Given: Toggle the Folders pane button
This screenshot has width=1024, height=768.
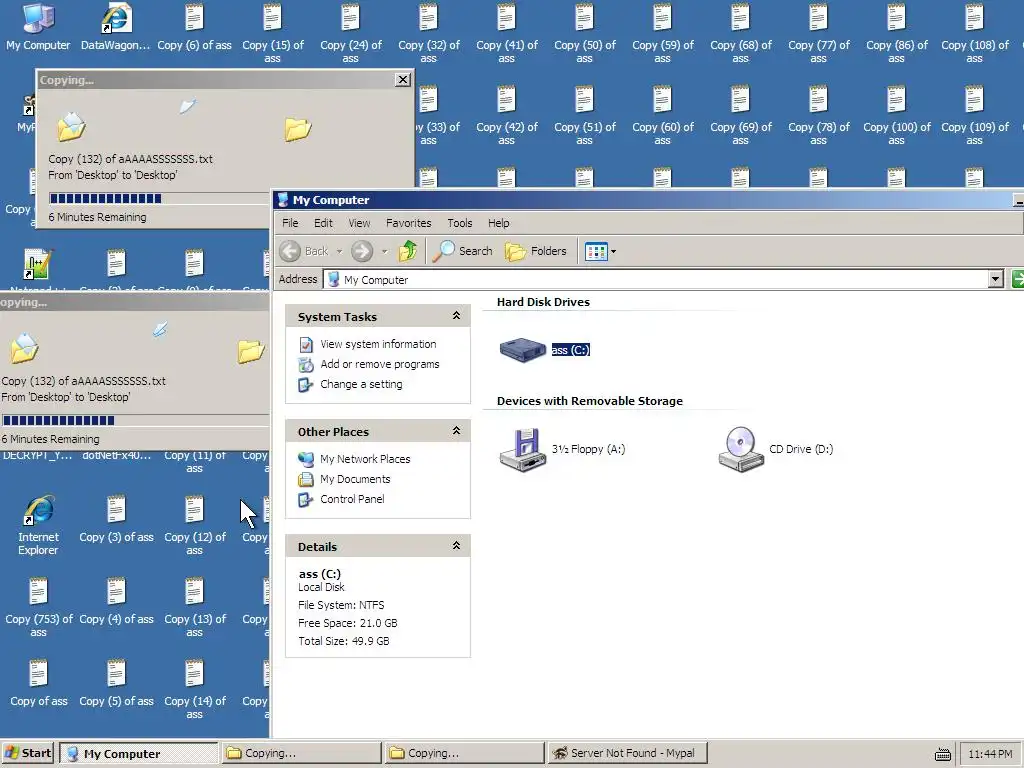Looking at the screenshot, I should (536, 251).
